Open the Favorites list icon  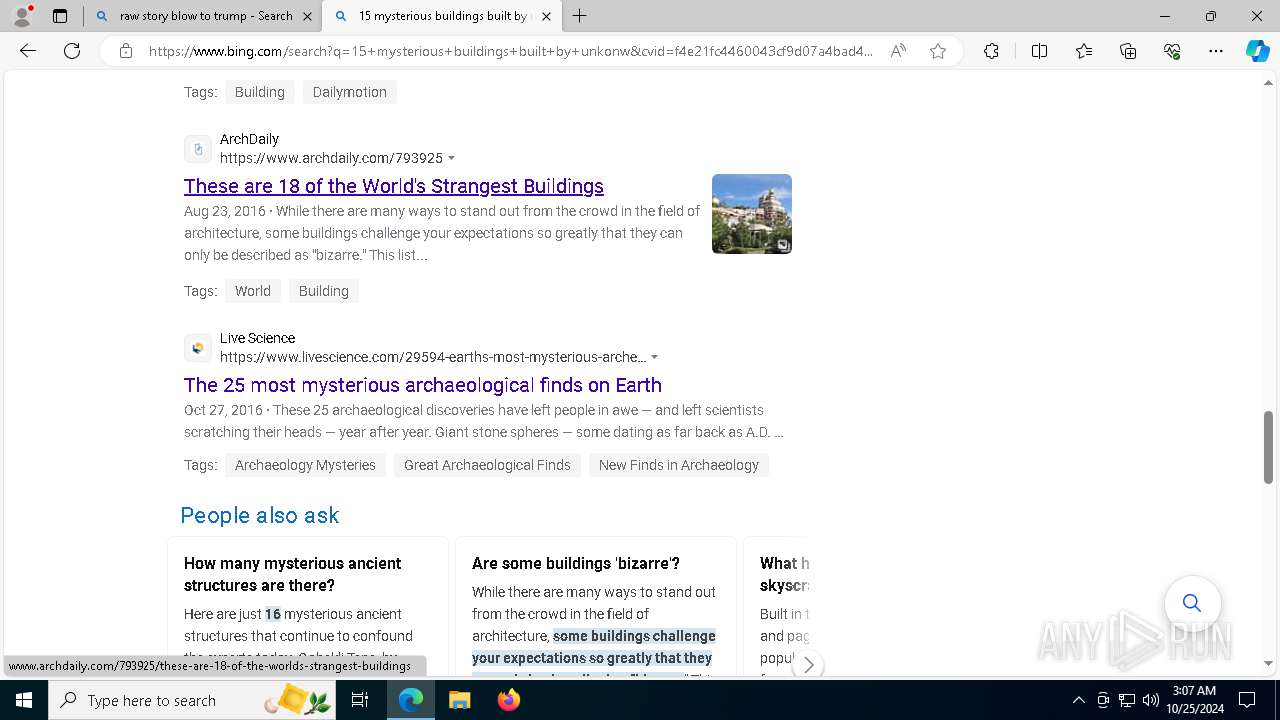pos(1084,51)
